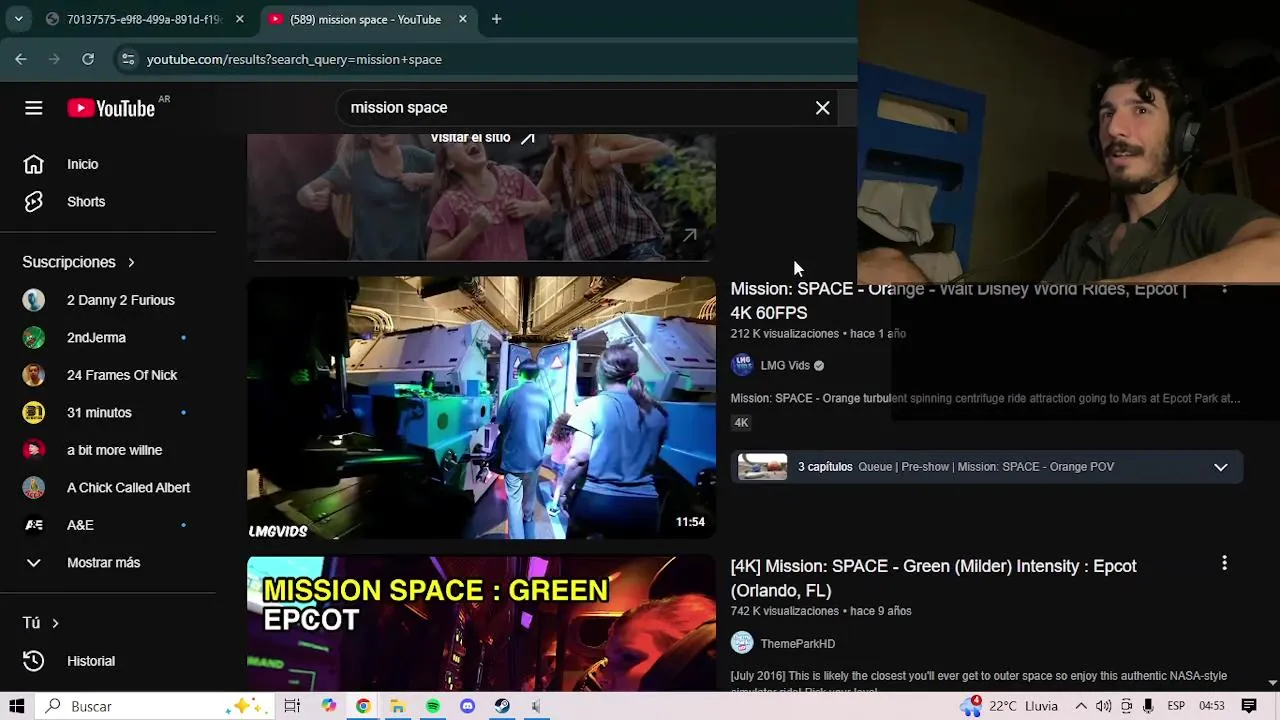The image size is (1280, 720).
Task: Click the 2ndJerma channel avatar
Action: [34, 338]
